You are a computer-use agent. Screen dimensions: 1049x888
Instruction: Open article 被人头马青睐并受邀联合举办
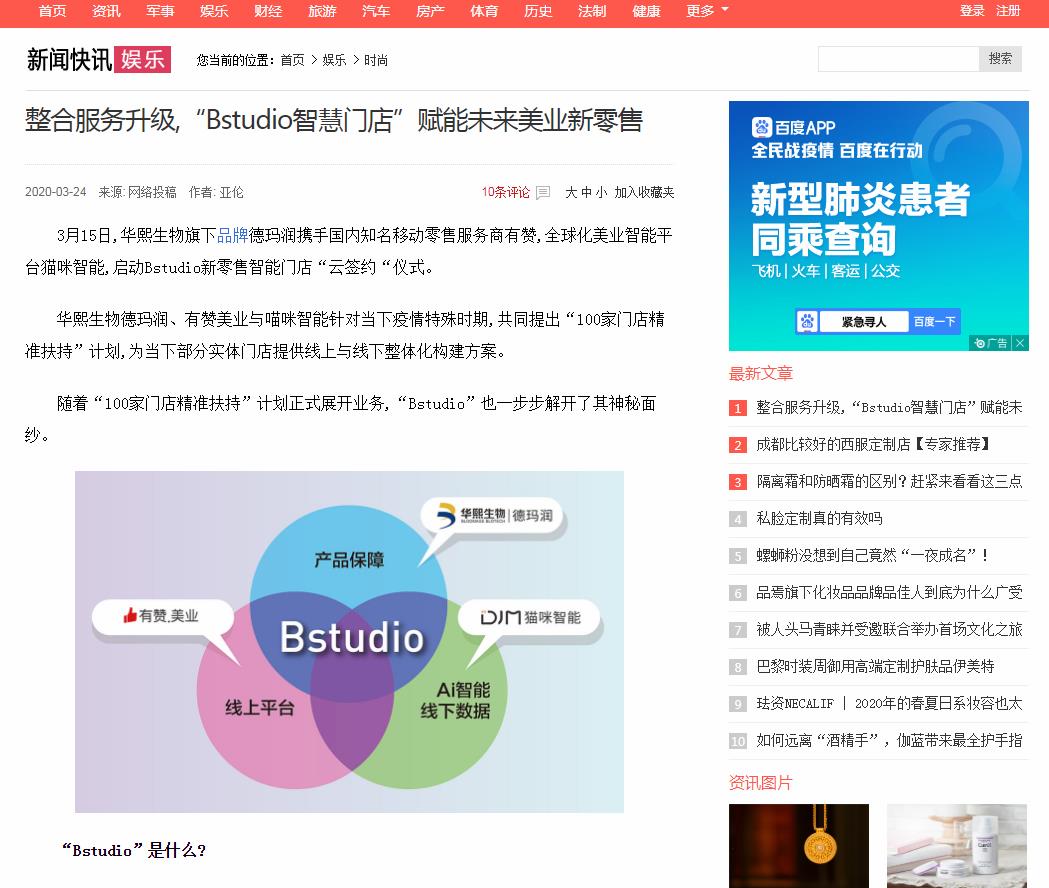[x=889, y=629]
